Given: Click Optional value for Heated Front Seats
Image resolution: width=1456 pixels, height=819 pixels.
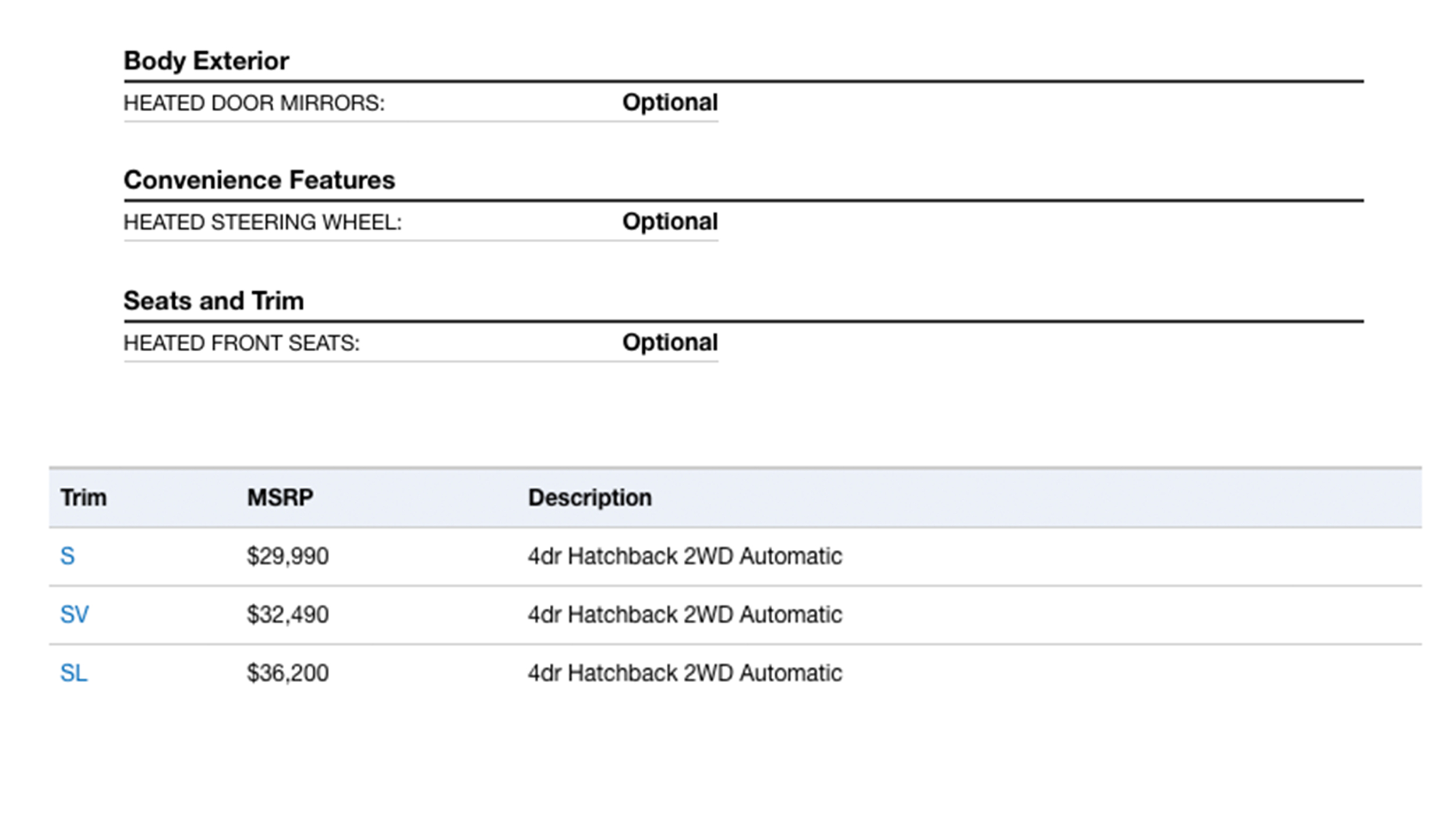Looking at the screenshot, I should click(x=670, y=343).
